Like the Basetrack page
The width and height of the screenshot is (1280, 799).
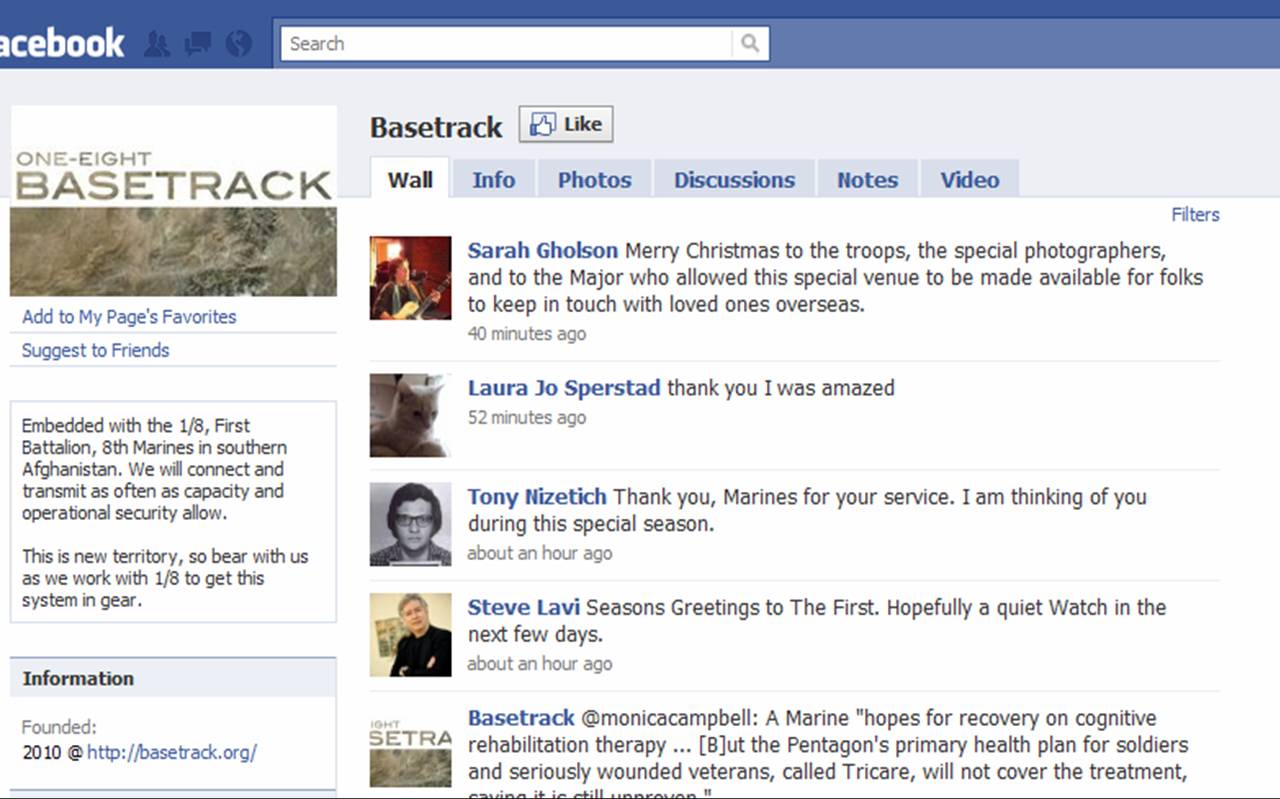[x=566, y=125]
